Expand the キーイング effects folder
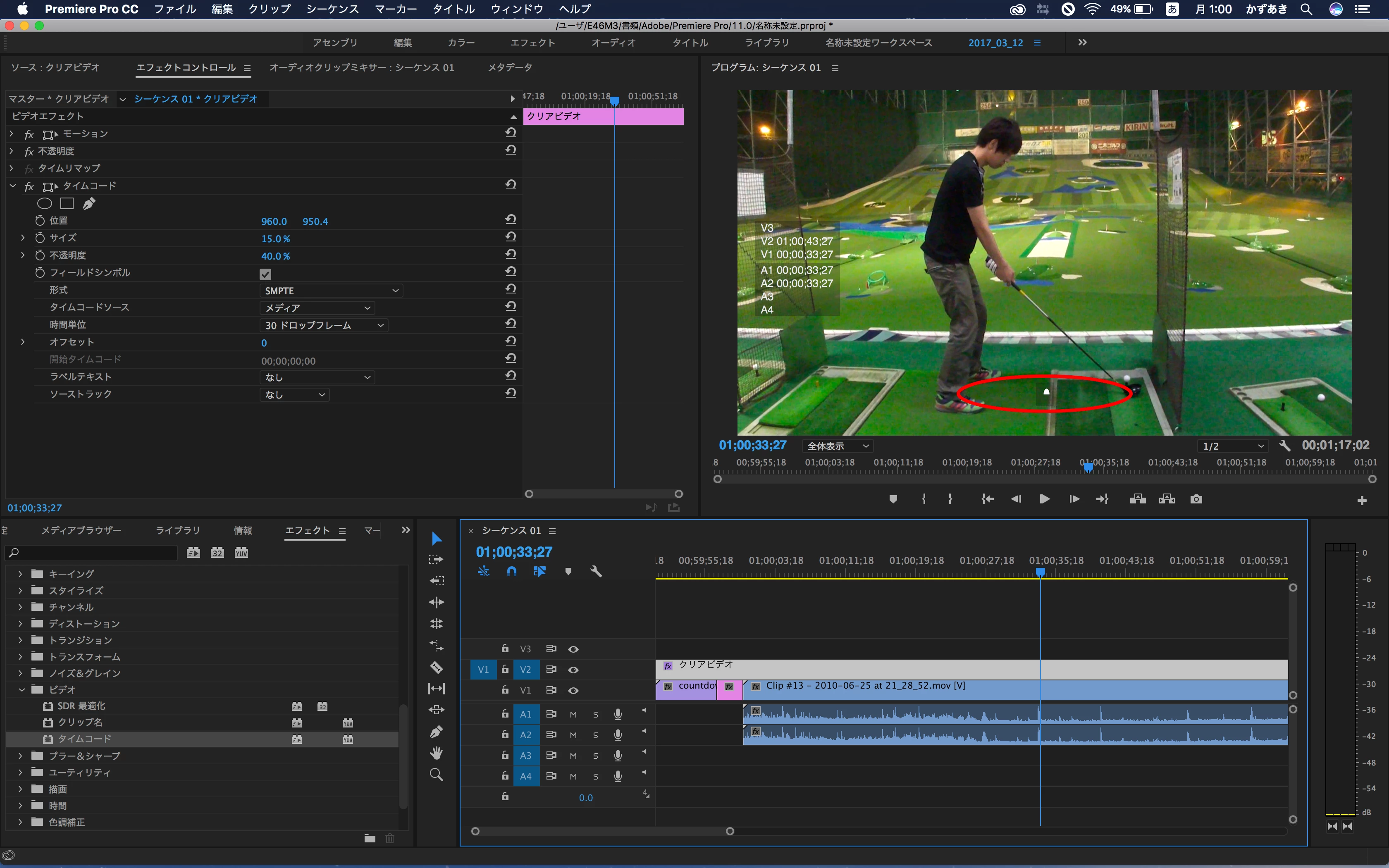Screen dimensions: 1389x868 pyautogui.click(x=21, y=574)
